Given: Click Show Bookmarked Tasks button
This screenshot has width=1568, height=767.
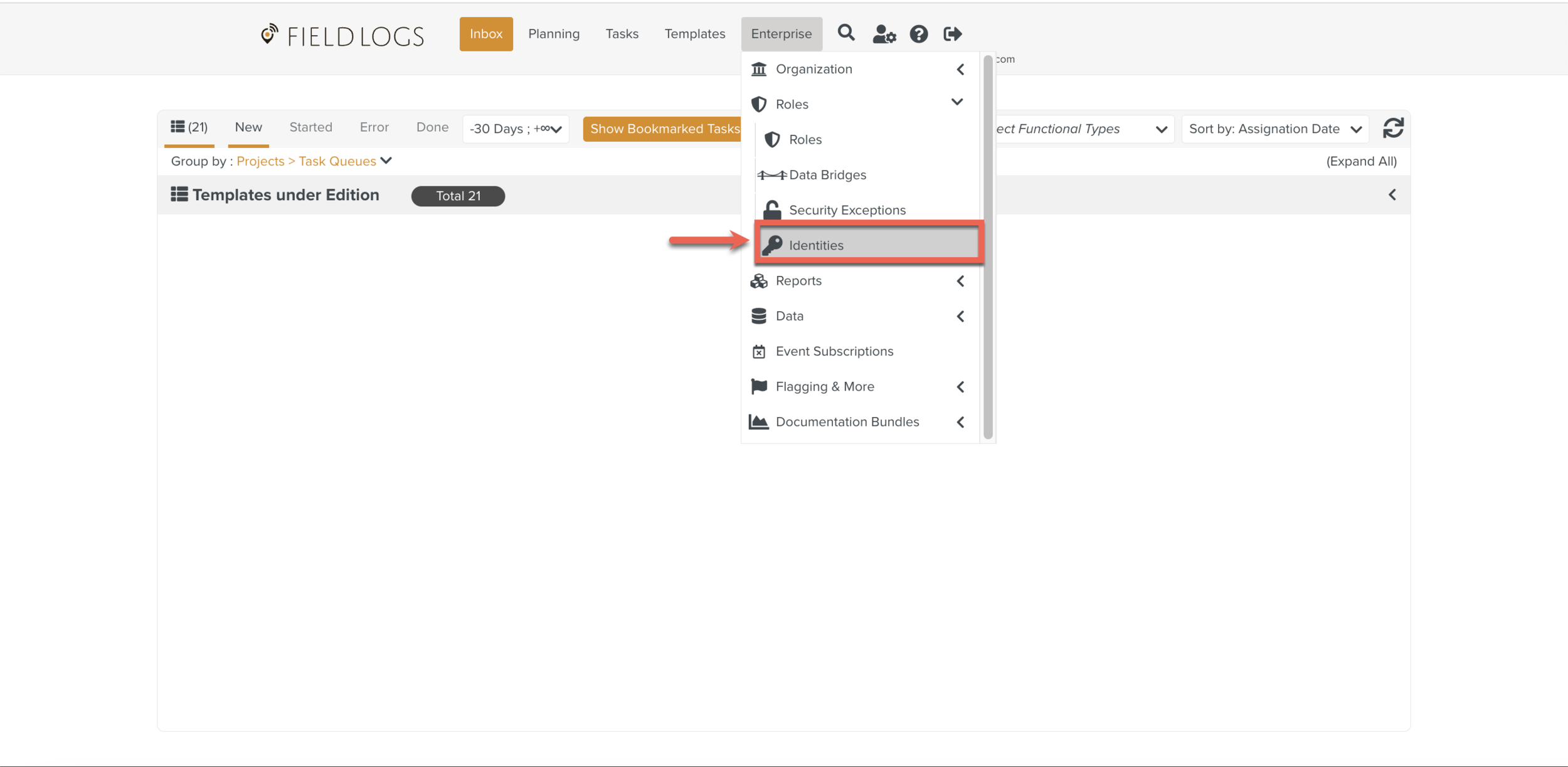Looking at the screenshot, I should (664, 129).
